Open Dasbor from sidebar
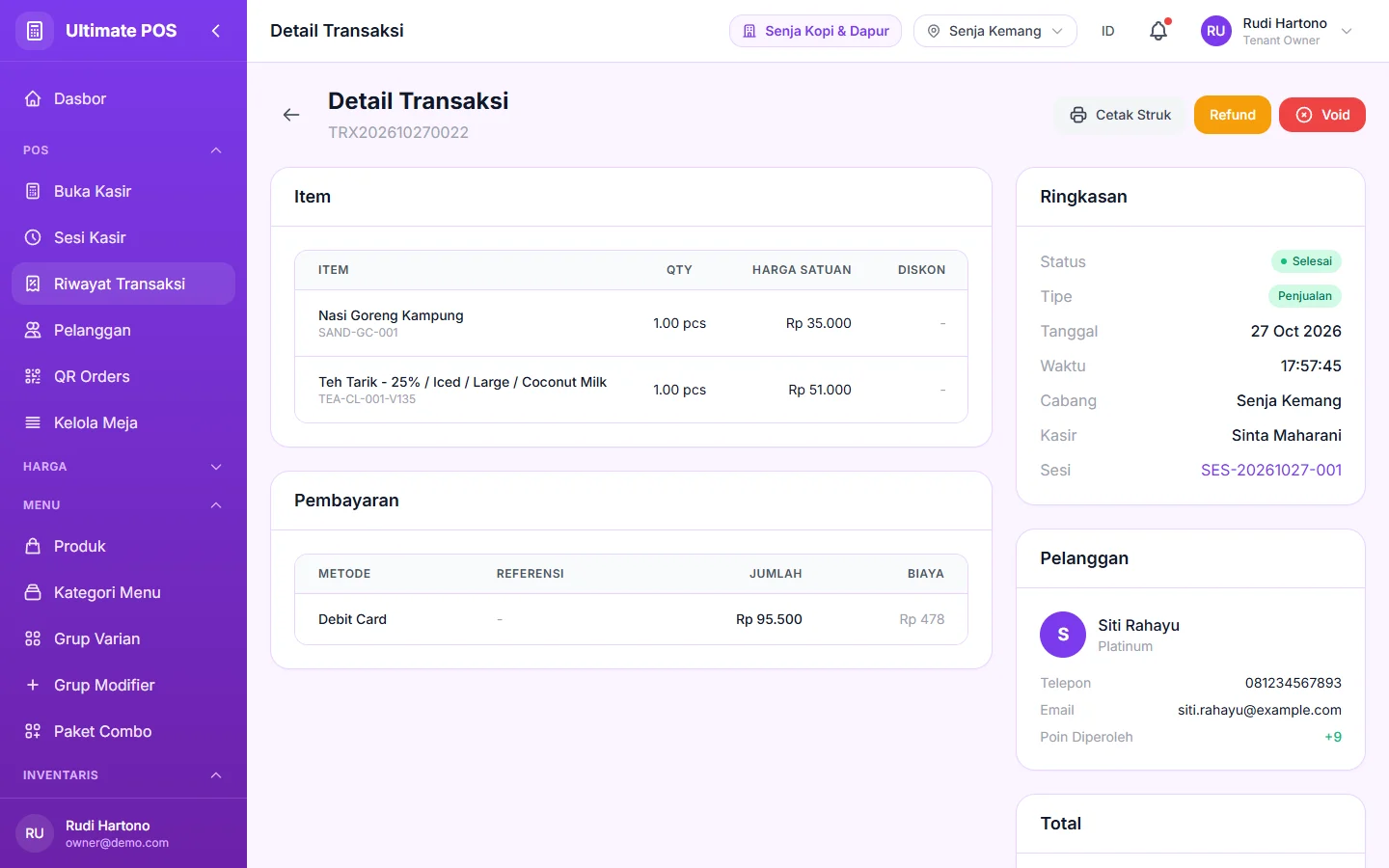 [123, 98]
